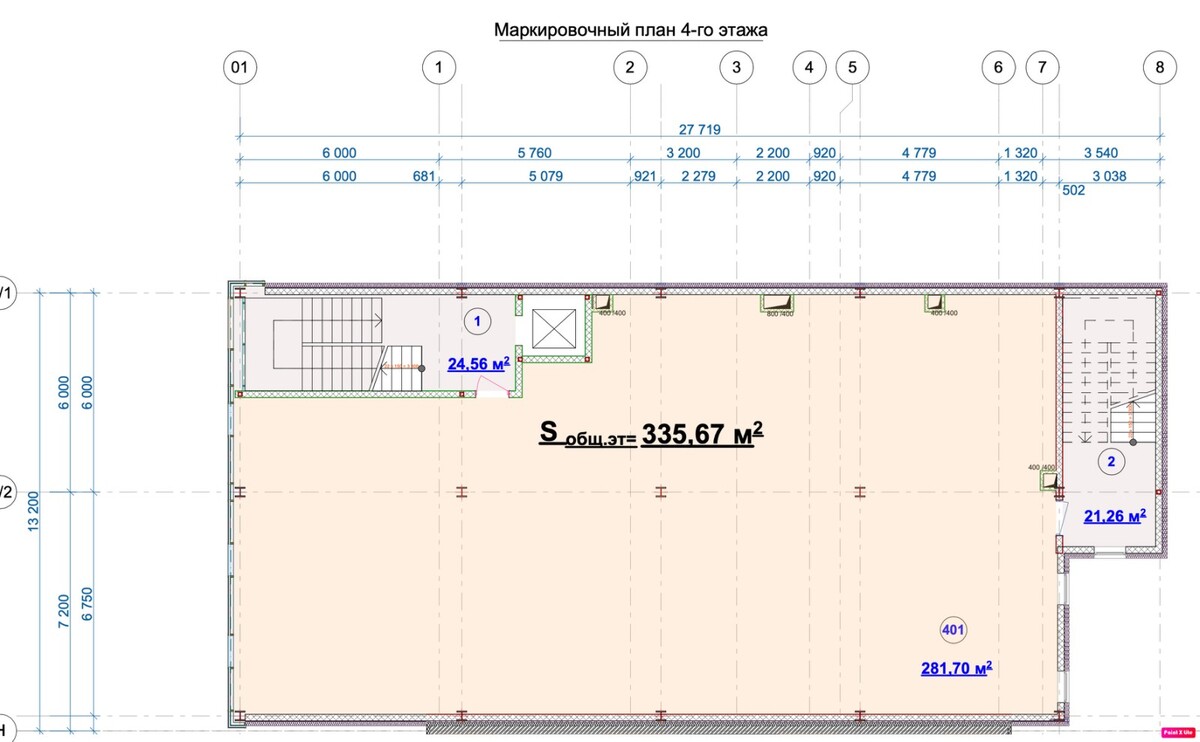Image resolution: width=1200 pixels, height=742 pixels.
Task: Click the 24,56 м² area link
Action: click(x=479, y=365)
